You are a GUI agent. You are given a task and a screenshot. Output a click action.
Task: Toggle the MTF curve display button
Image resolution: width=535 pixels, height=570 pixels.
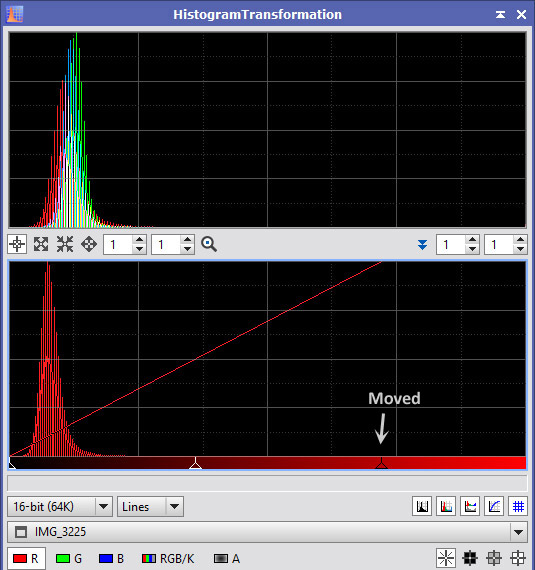[494, 506]
